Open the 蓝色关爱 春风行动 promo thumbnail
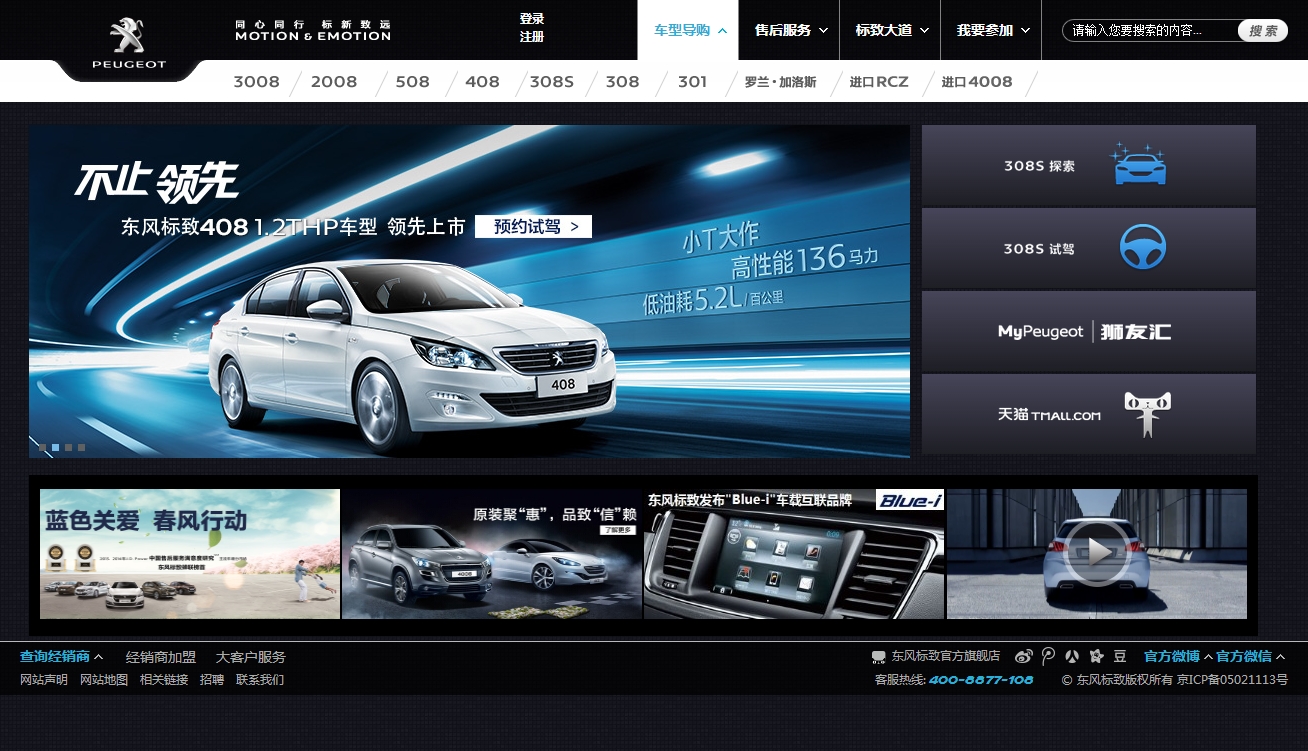1308x751 pixels. 190,554
